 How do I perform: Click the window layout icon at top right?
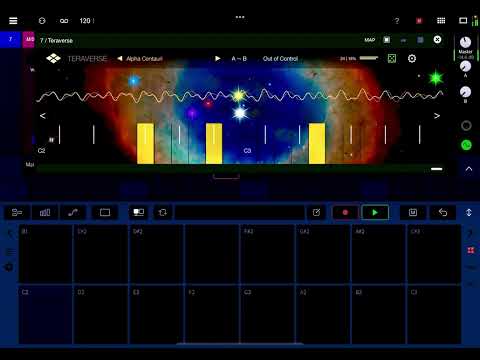tap(463, 21)
